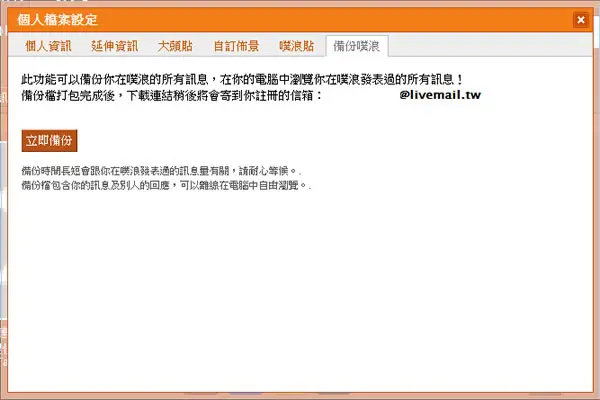
Task: Start backup with the 立即備份 button
Action: pyautogui.click(x=49, y=140)
